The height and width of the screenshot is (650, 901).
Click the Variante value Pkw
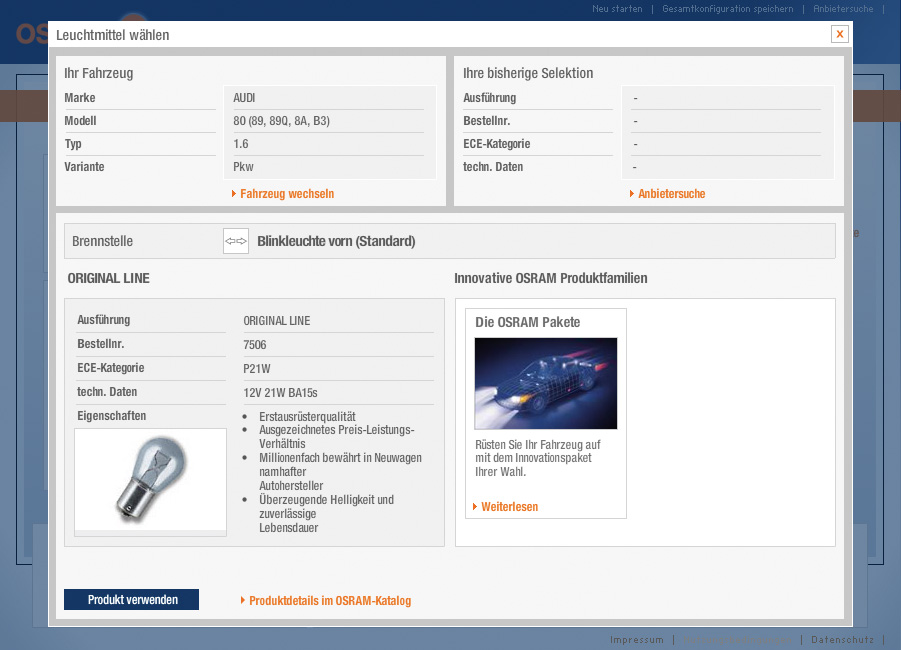pyautogui.click(x=243, y=167)
